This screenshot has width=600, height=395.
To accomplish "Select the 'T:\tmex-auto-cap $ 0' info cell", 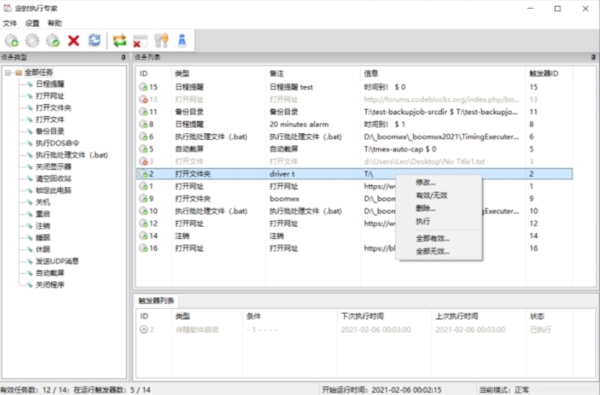I will [400, 149].
